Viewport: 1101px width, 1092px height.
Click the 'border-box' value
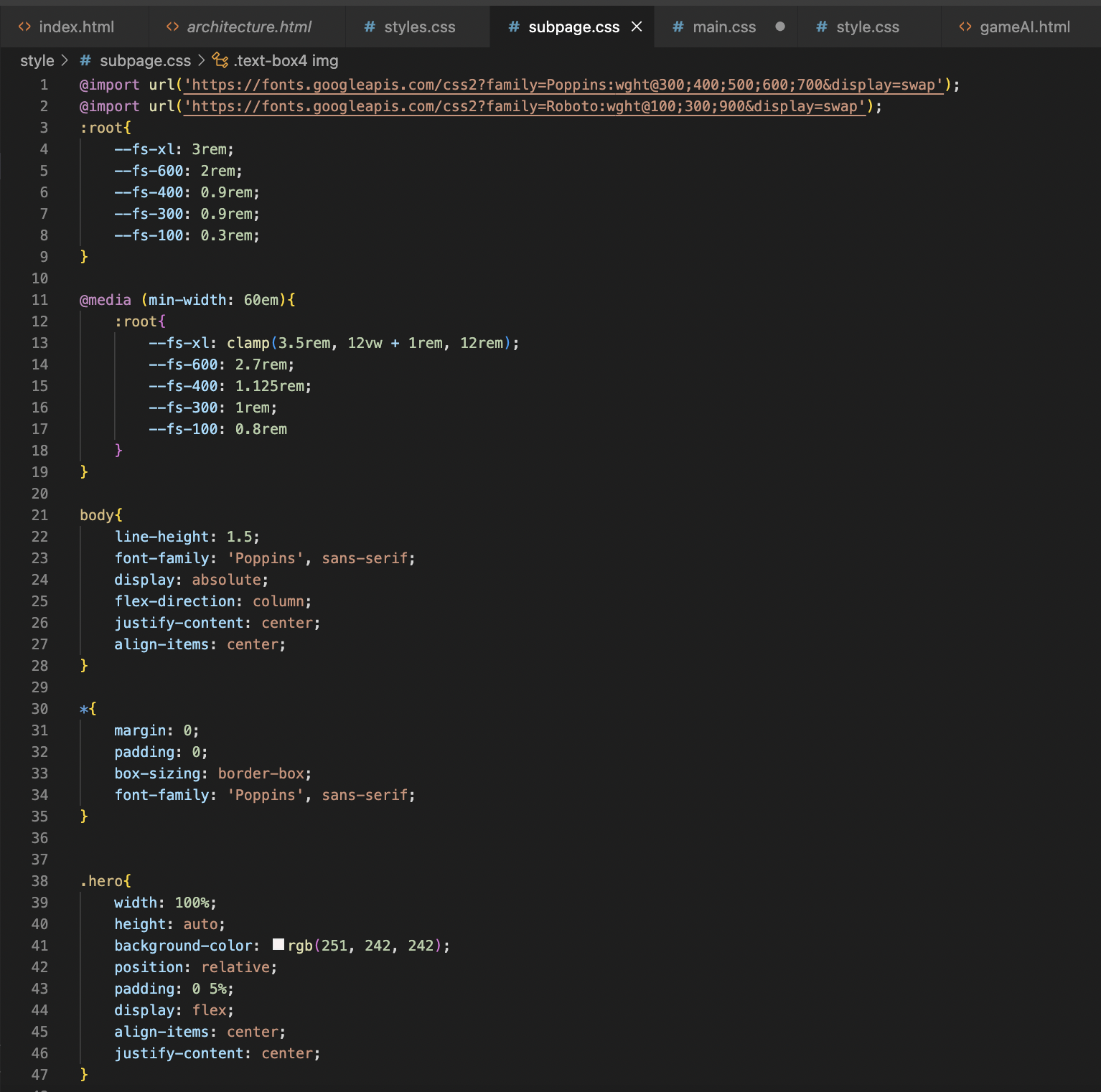coord(261,773)
